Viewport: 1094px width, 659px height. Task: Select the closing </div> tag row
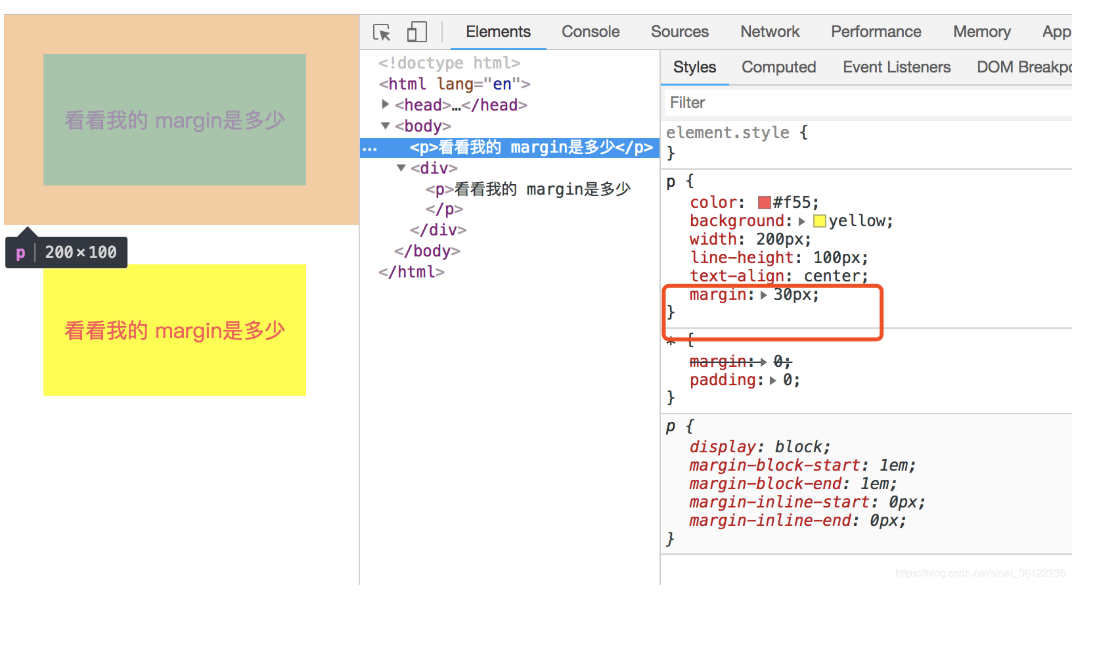click(x=438, y=230)
